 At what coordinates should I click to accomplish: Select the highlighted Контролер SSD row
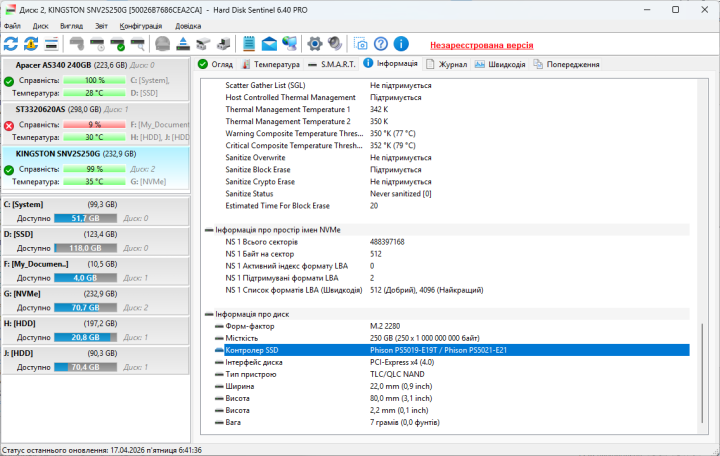pyautogui.click(x=456, y=350)
